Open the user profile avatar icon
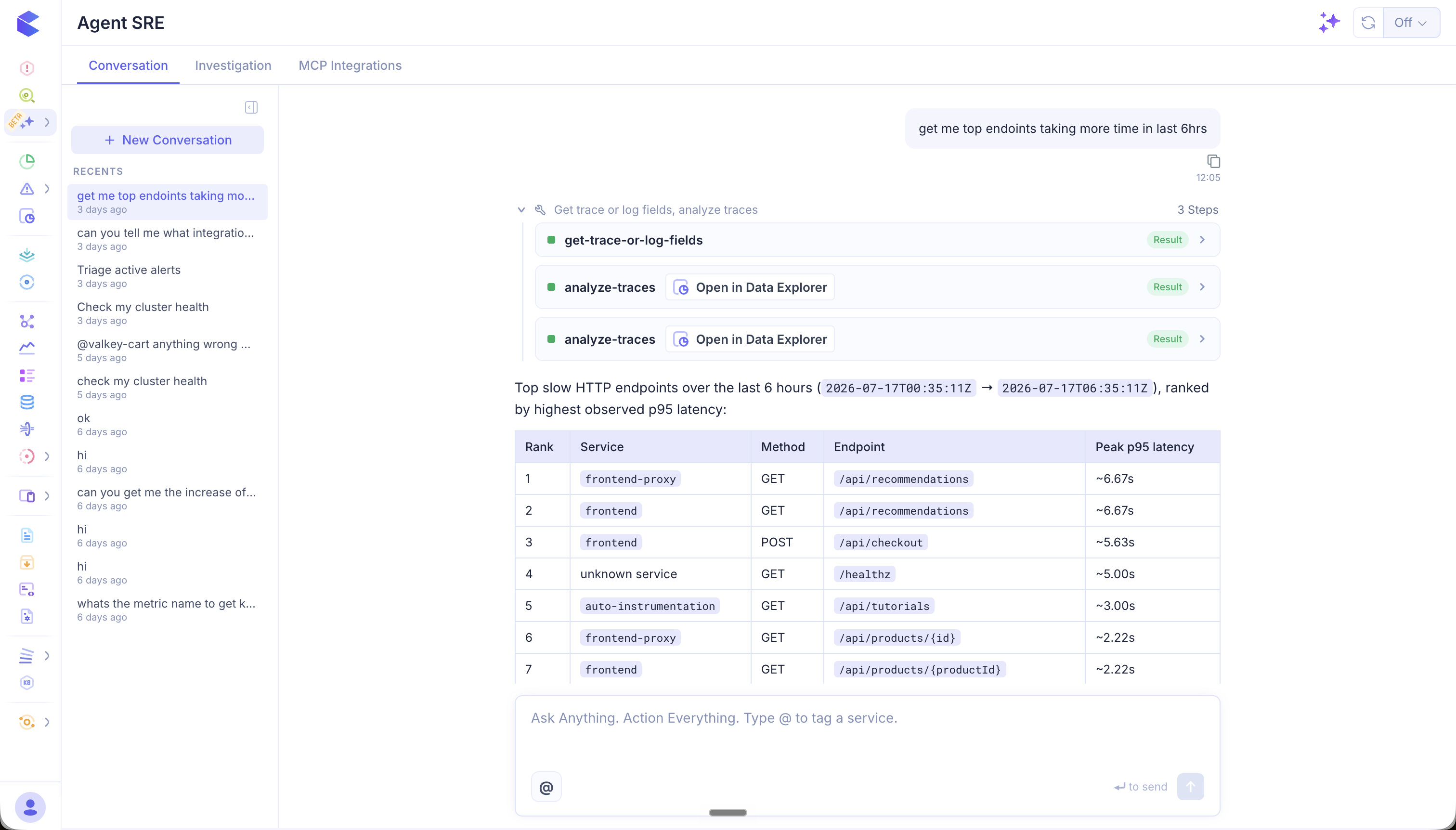The height and width of the screenshot is (830, 1456). pyautogui.click(x=30, y=806)
